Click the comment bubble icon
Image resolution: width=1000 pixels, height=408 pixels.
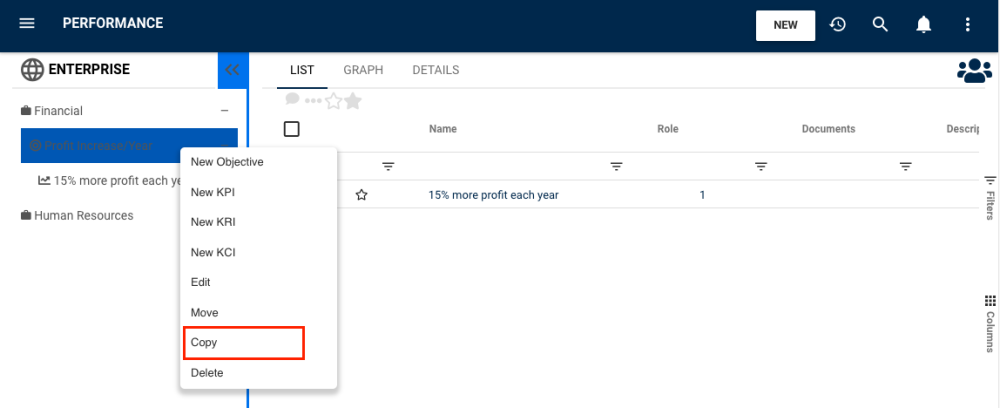(292, 100)
